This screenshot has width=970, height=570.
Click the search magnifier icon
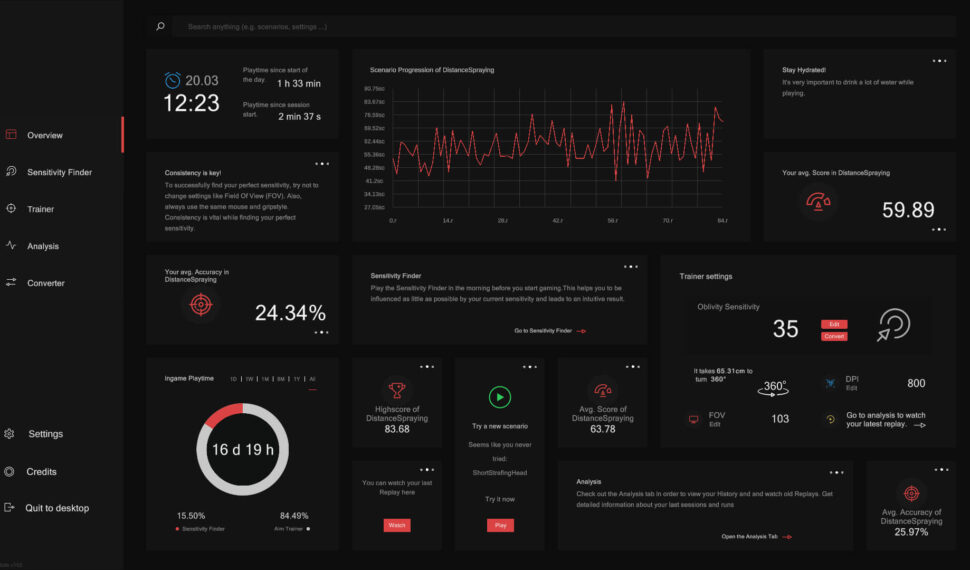160,27
